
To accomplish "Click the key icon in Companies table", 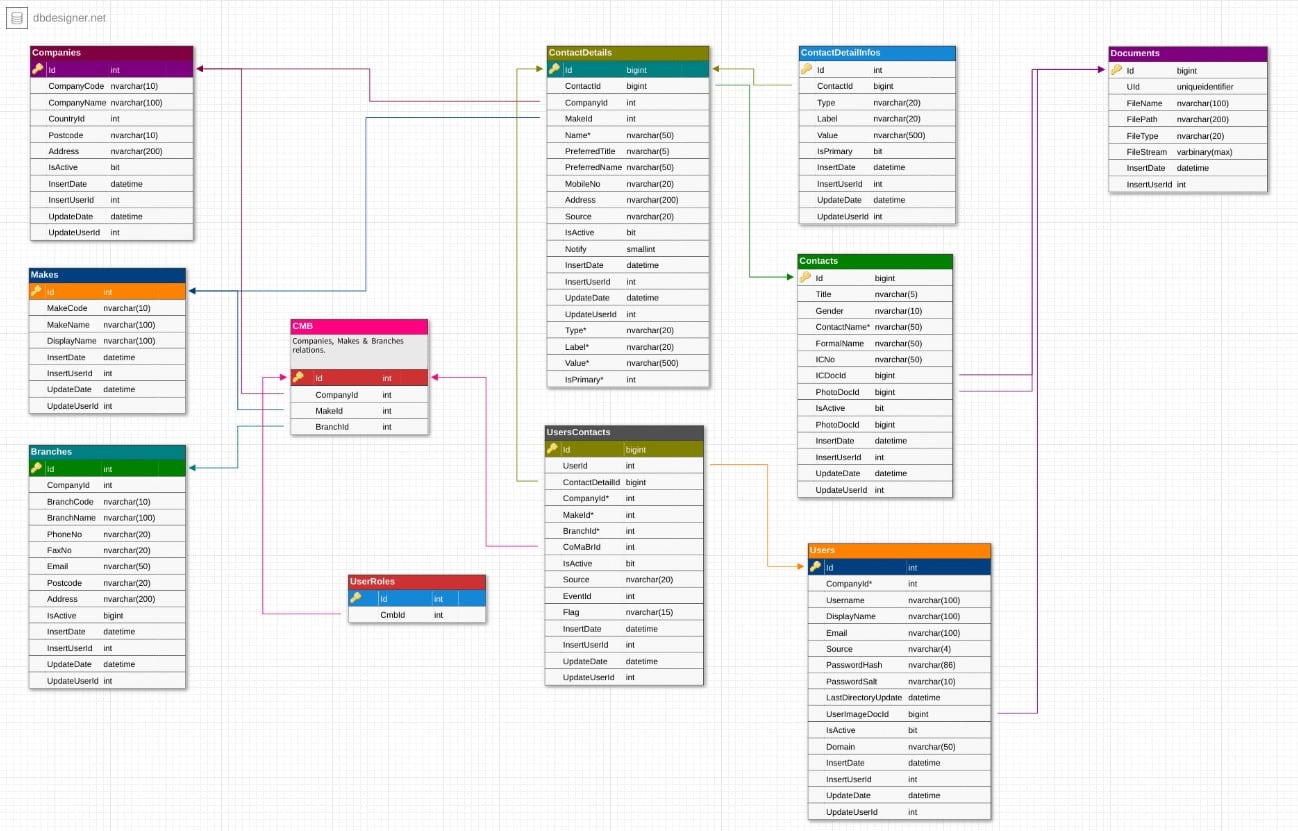I will [38, 70].
